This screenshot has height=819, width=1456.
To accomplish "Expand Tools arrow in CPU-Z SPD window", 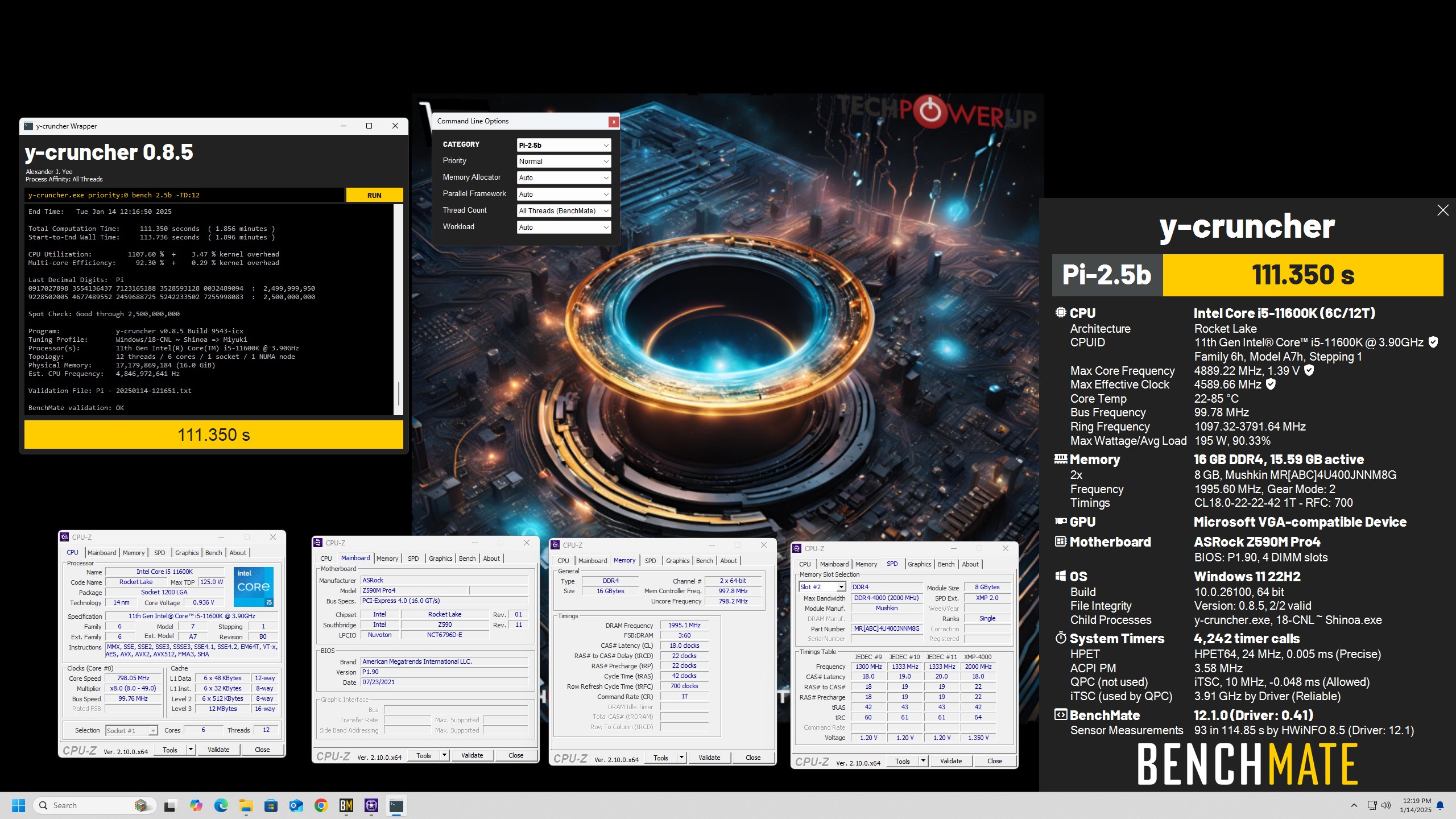I will coord(924,761).
